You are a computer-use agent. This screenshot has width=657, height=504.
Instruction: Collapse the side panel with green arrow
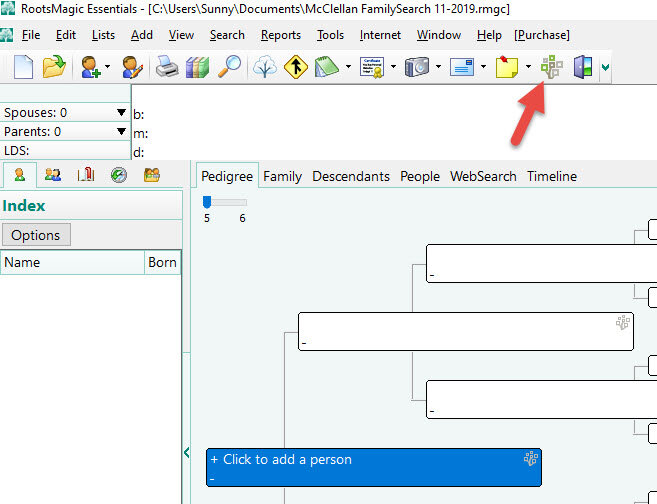click(186, 452)
